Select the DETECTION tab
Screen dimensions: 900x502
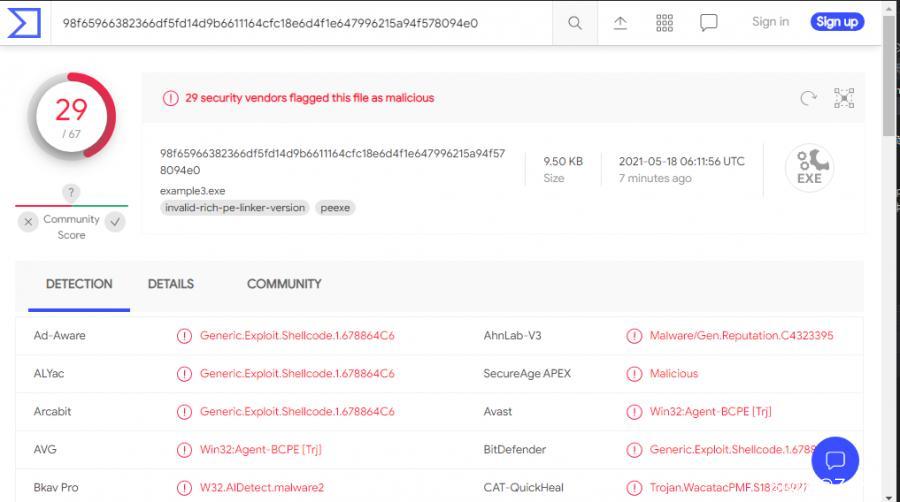pos(79,284)
